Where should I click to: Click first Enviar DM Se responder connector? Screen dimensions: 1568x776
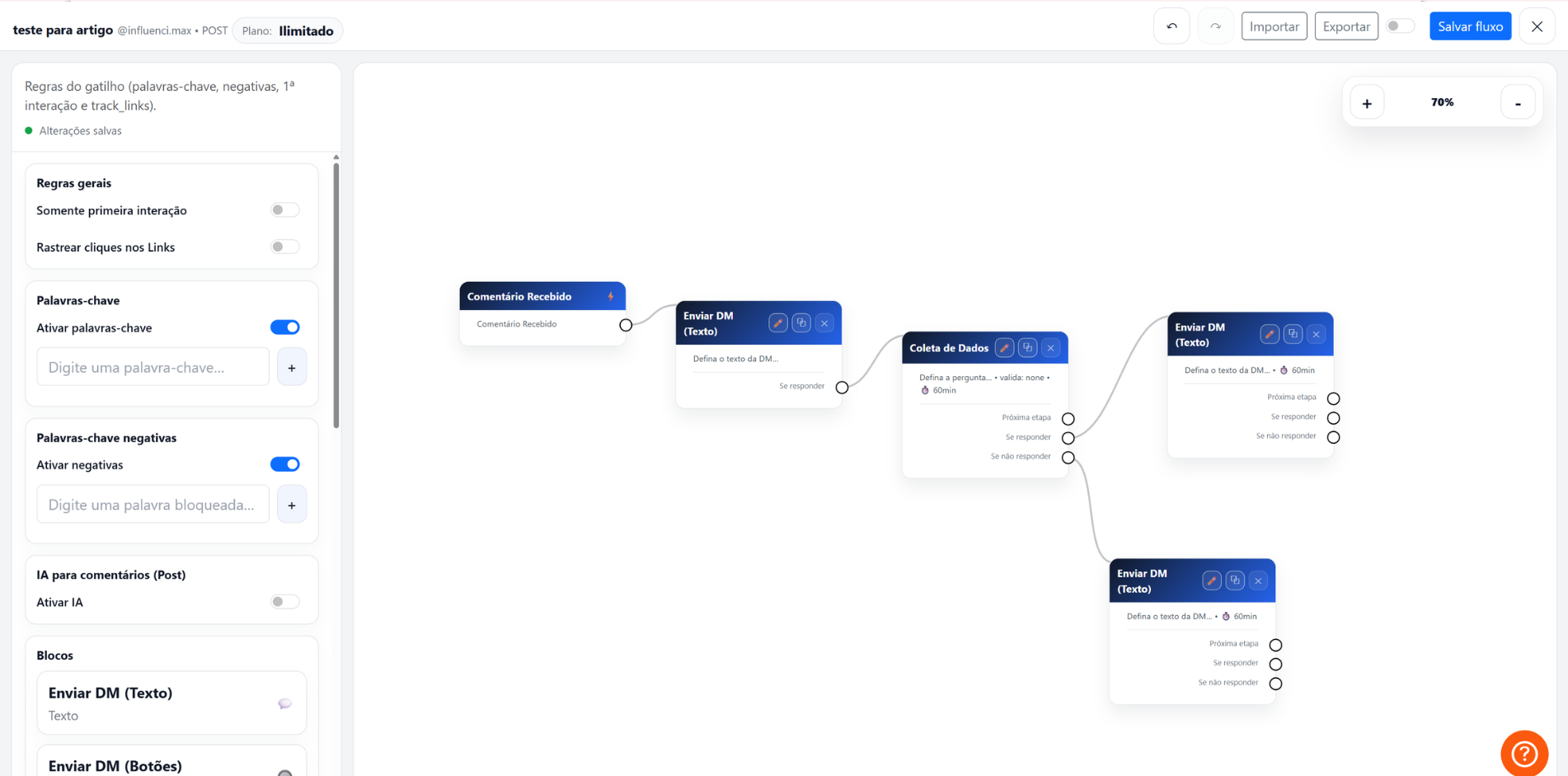tap(842, 388)
